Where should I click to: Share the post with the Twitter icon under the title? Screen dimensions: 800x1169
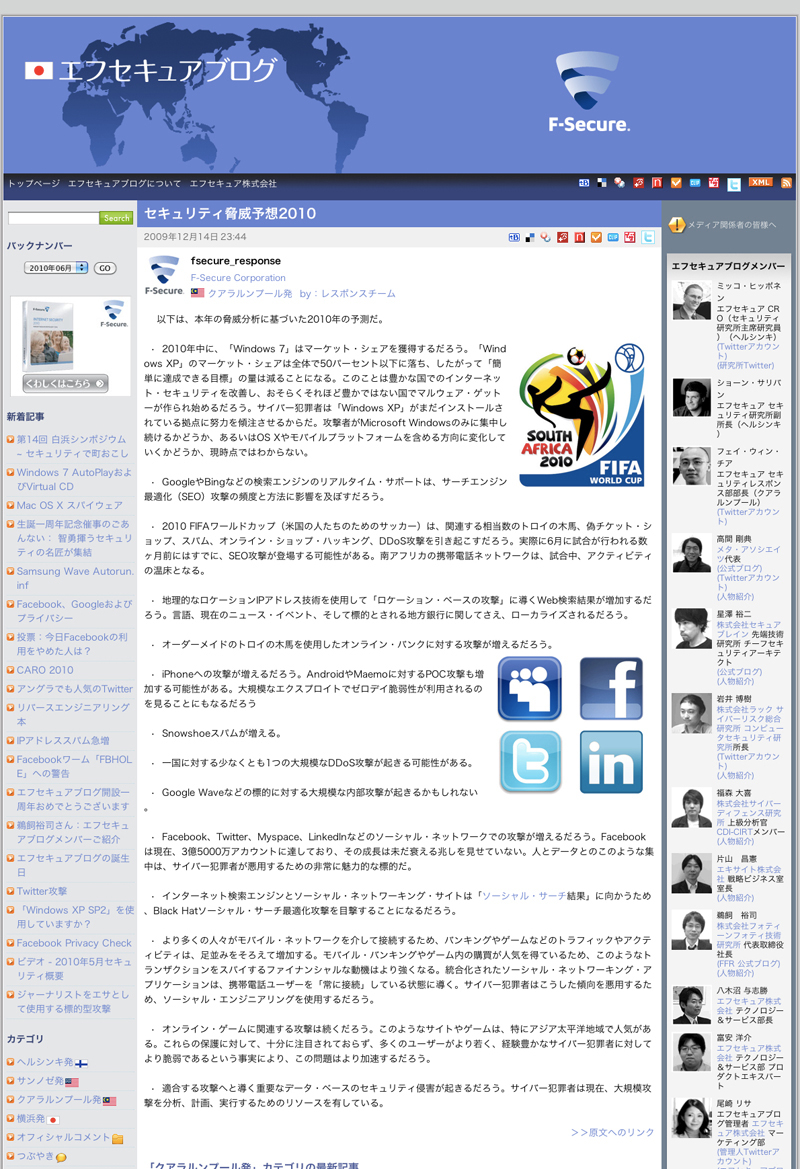[648, 237]
